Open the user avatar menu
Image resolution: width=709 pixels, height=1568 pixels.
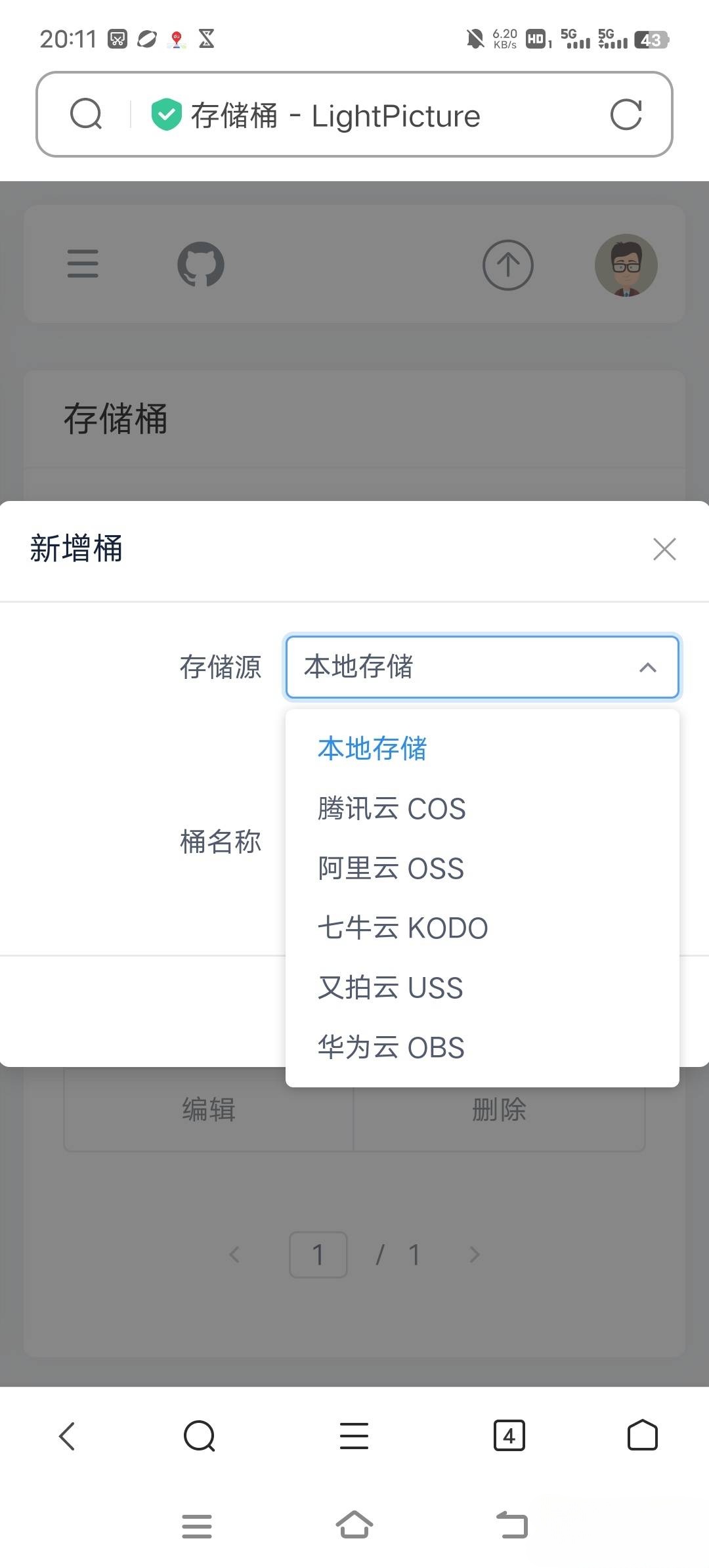click(x=626, y=265)
